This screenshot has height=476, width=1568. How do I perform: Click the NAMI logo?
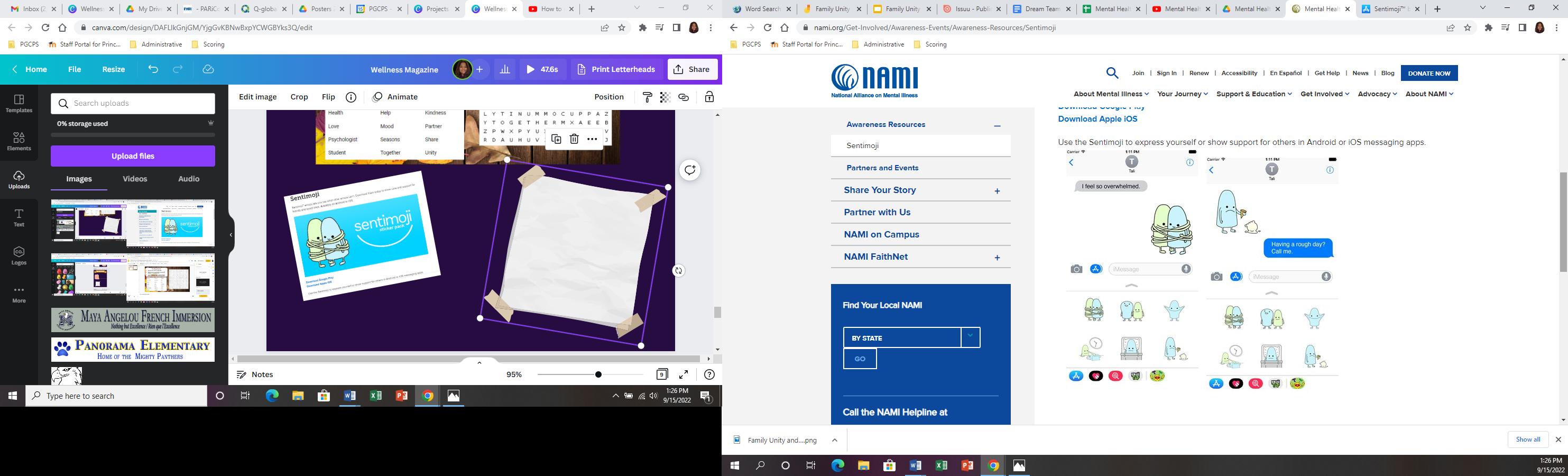[x=875, y=81]
